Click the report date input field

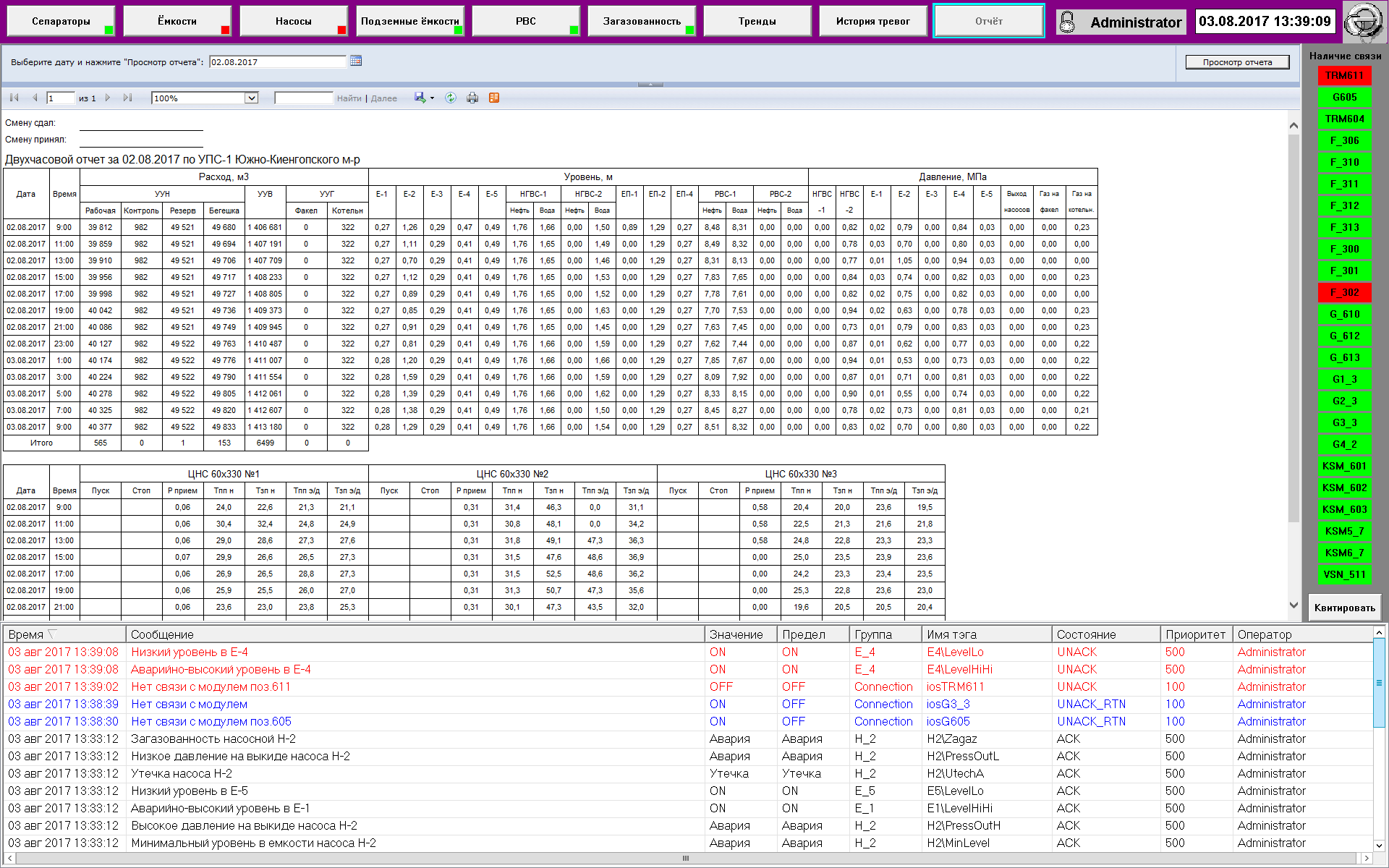(277, 62)
